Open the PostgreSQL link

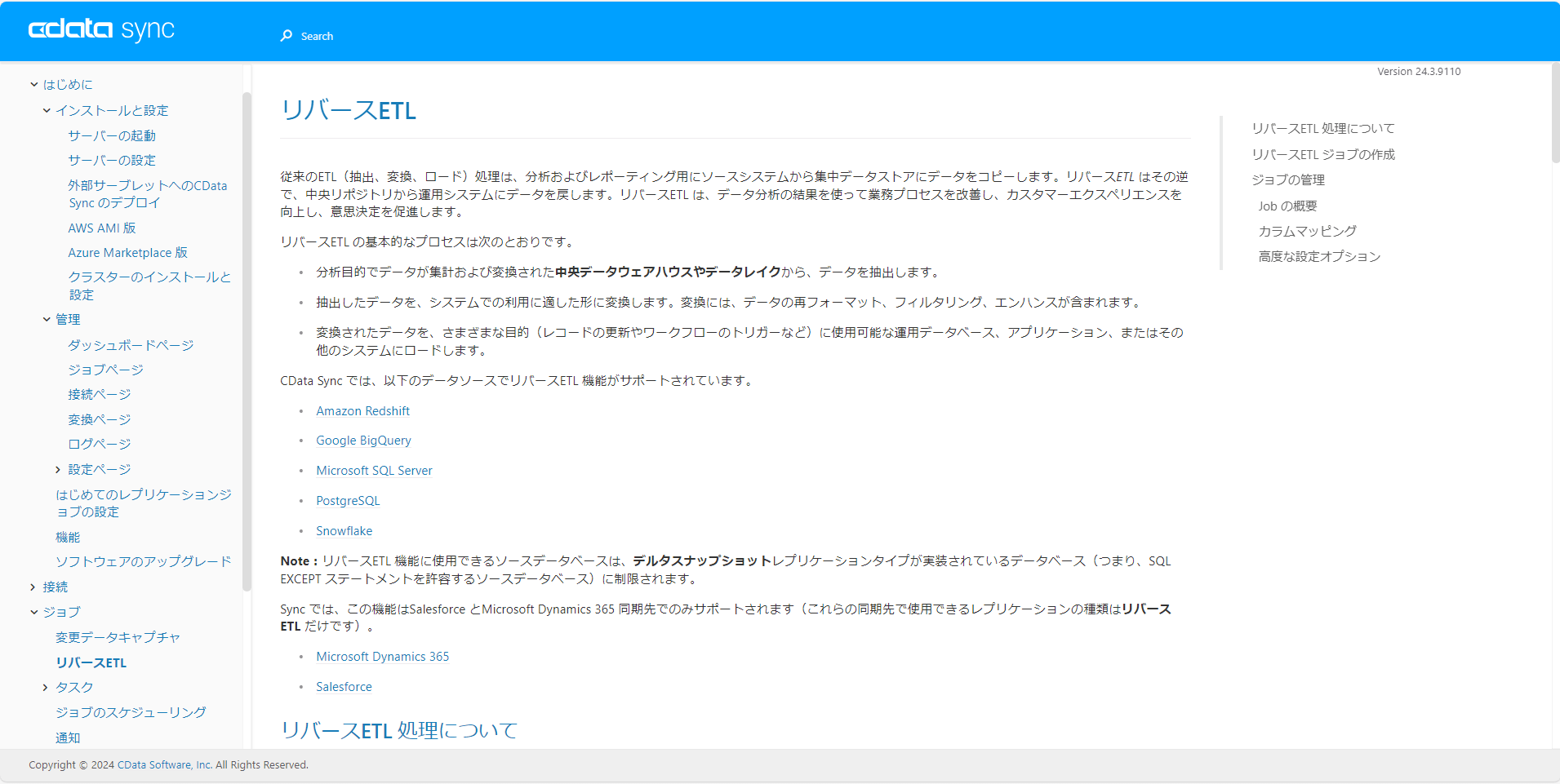[x=348, y=501]
